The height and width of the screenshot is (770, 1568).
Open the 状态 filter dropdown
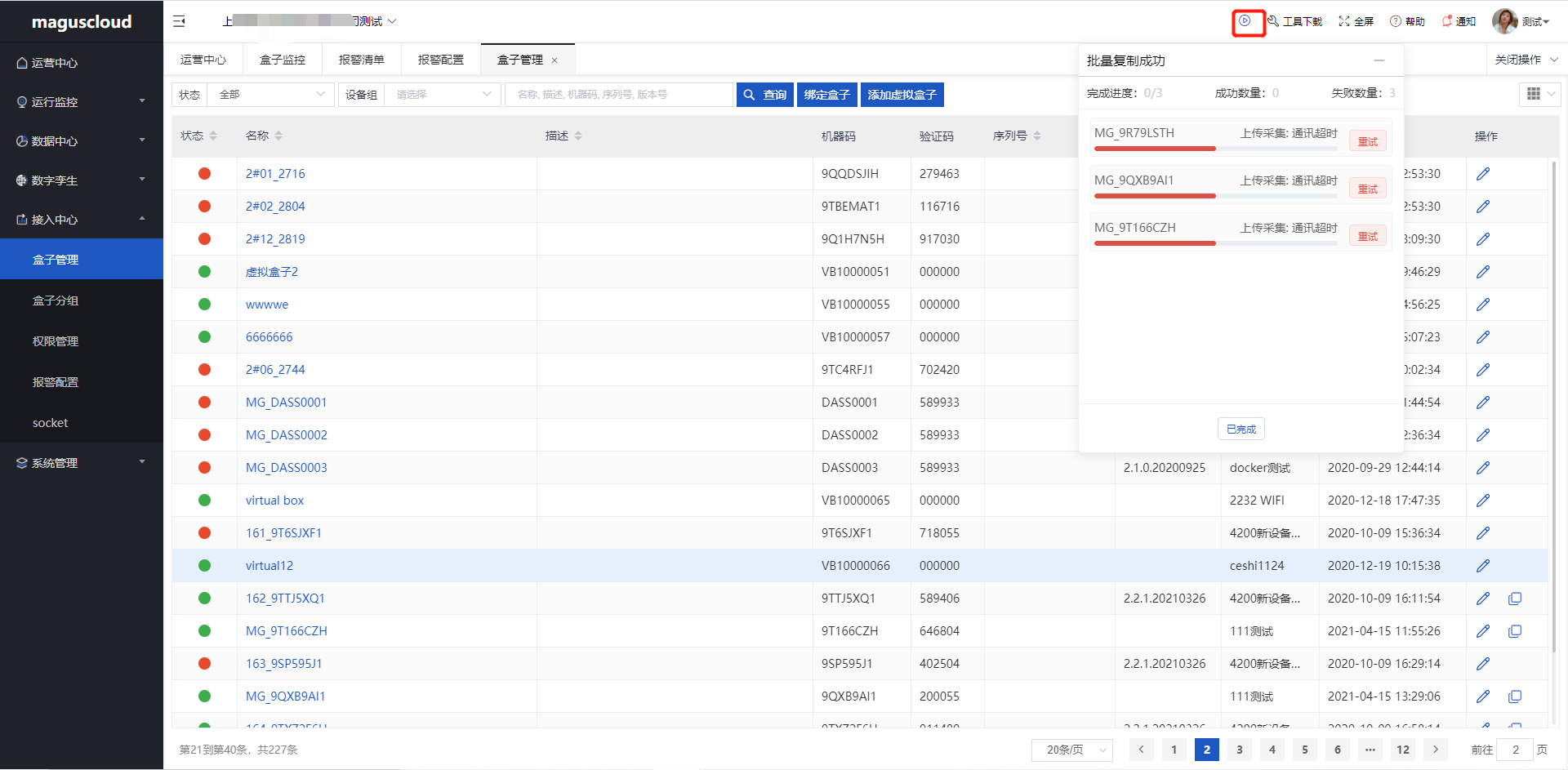(271, 95)
